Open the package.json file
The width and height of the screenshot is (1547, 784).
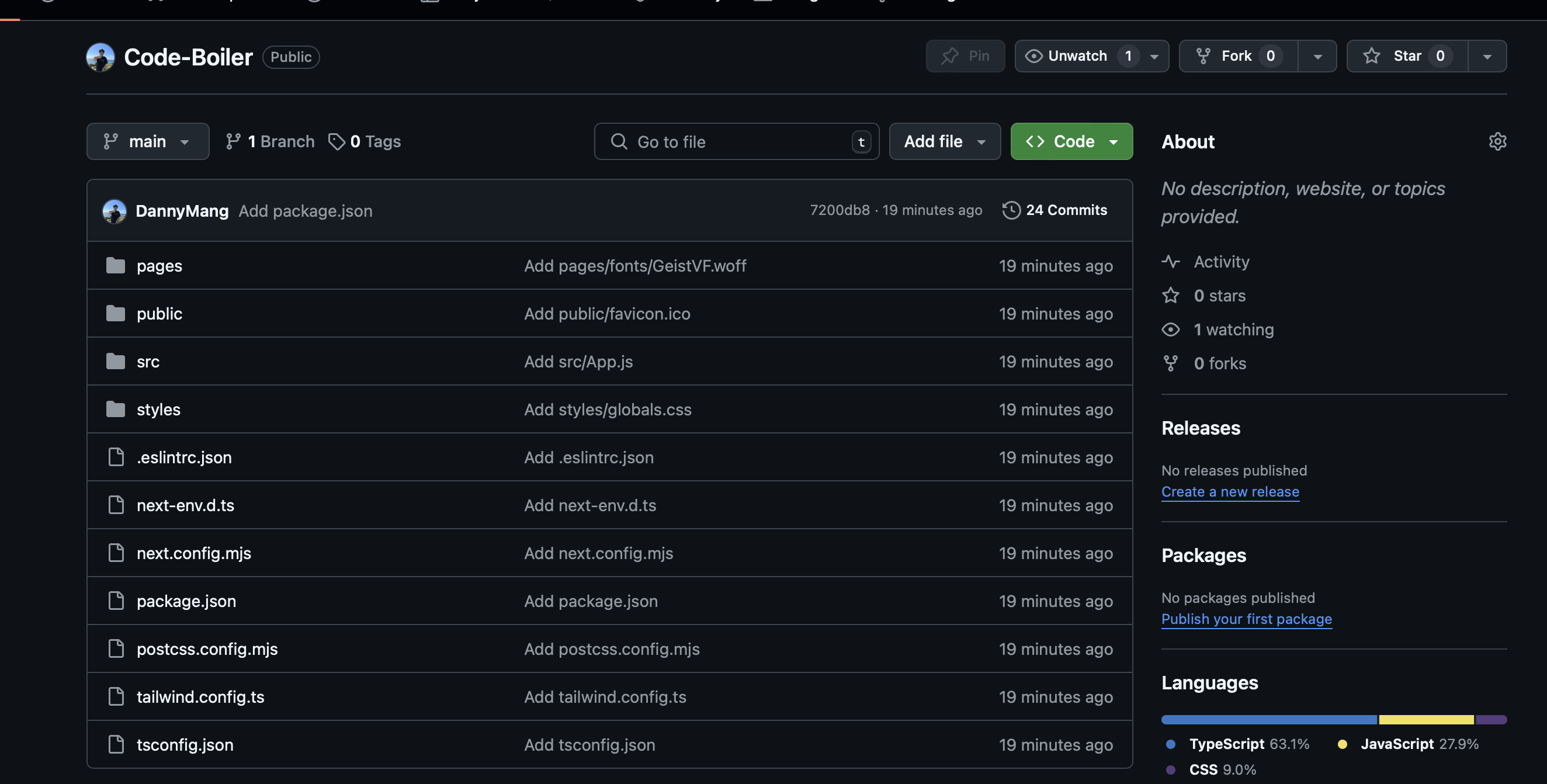(186, 601)
